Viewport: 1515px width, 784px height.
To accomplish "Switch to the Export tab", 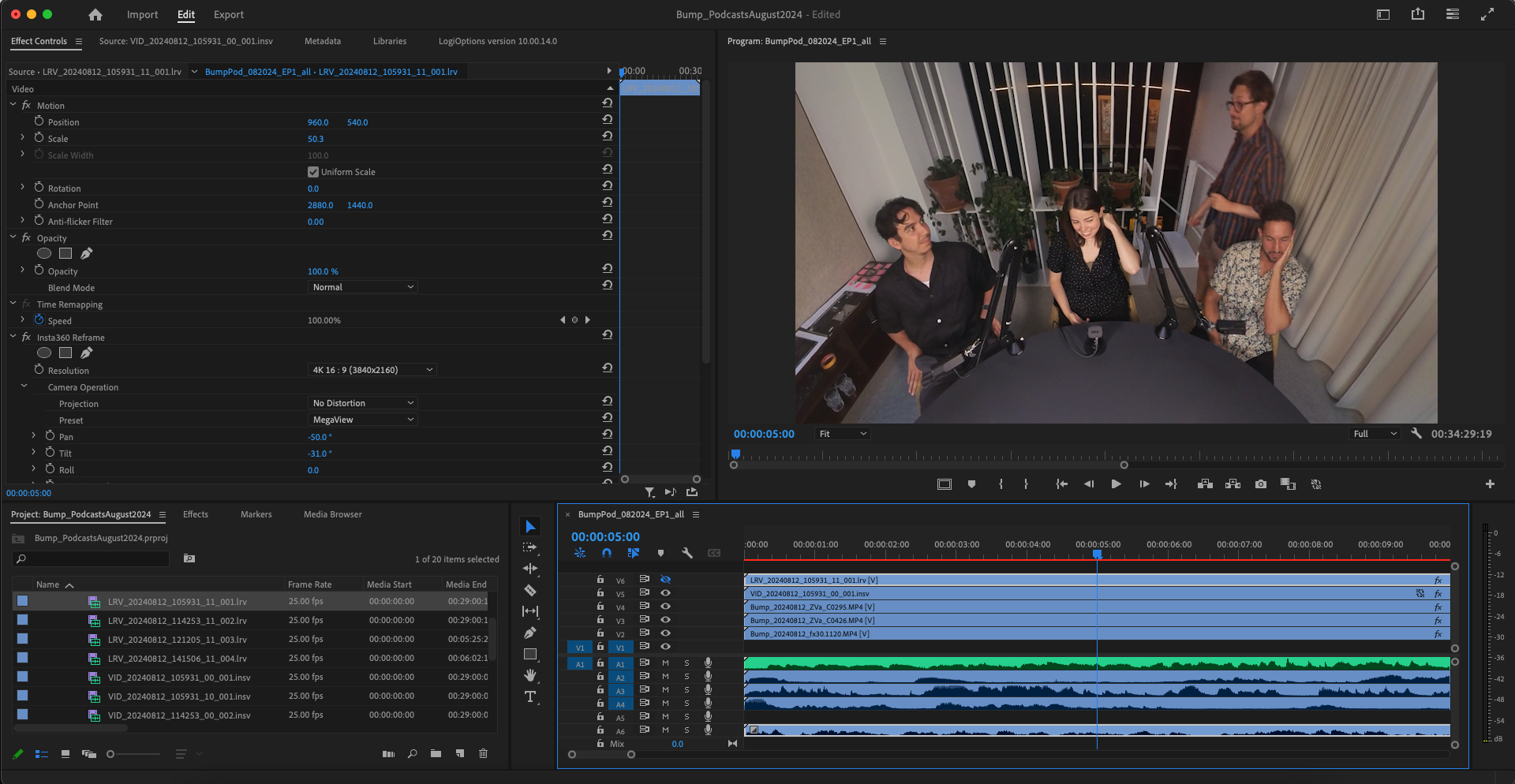I will pos(228,14).
